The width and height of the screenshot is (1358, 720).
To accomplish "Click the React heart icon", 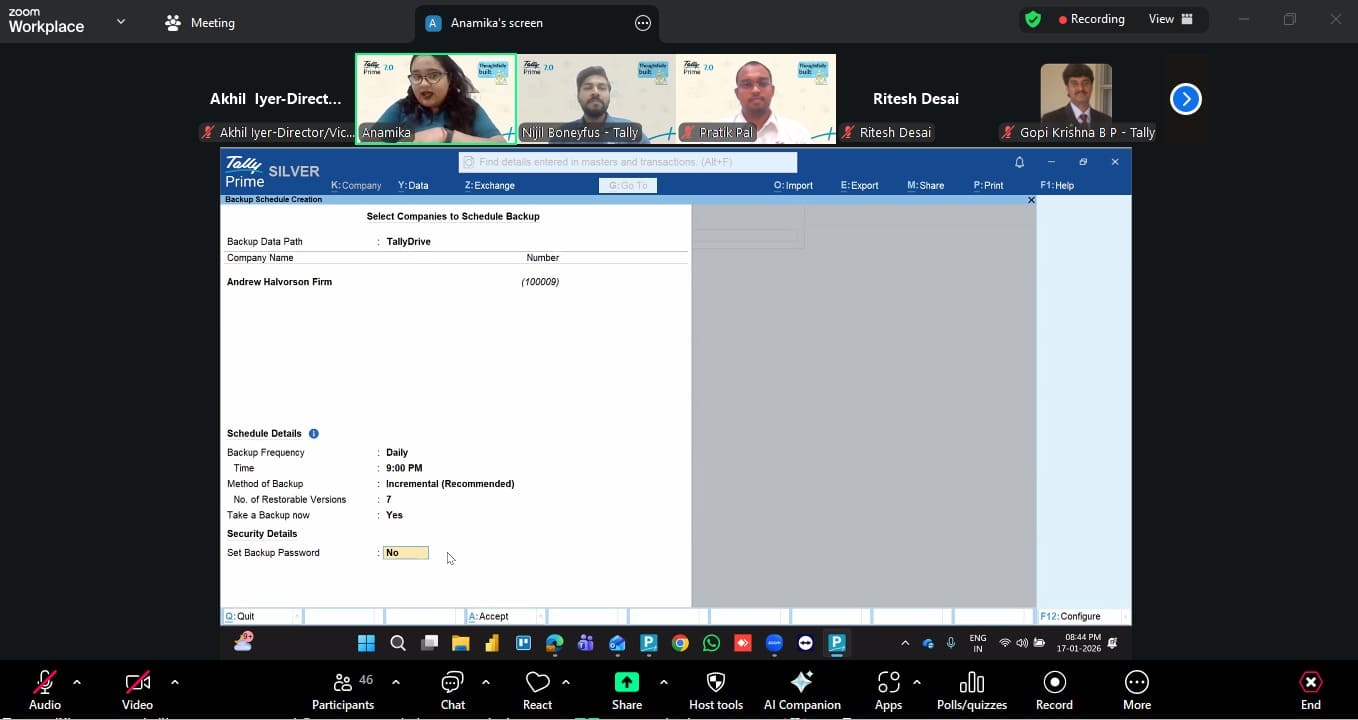I will 537,689.
